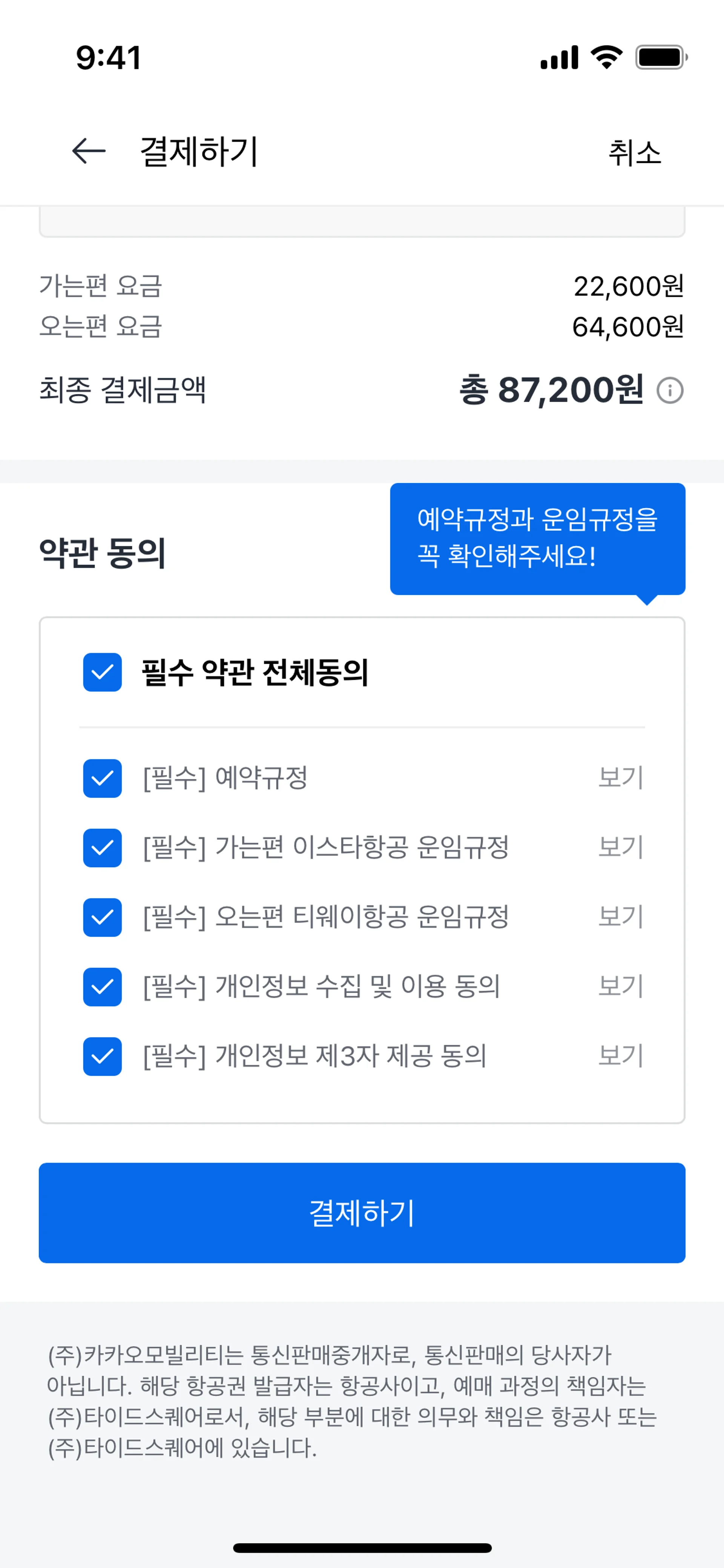
Task: Tap the battery icon in status bar
Action: tap(661, 58)
